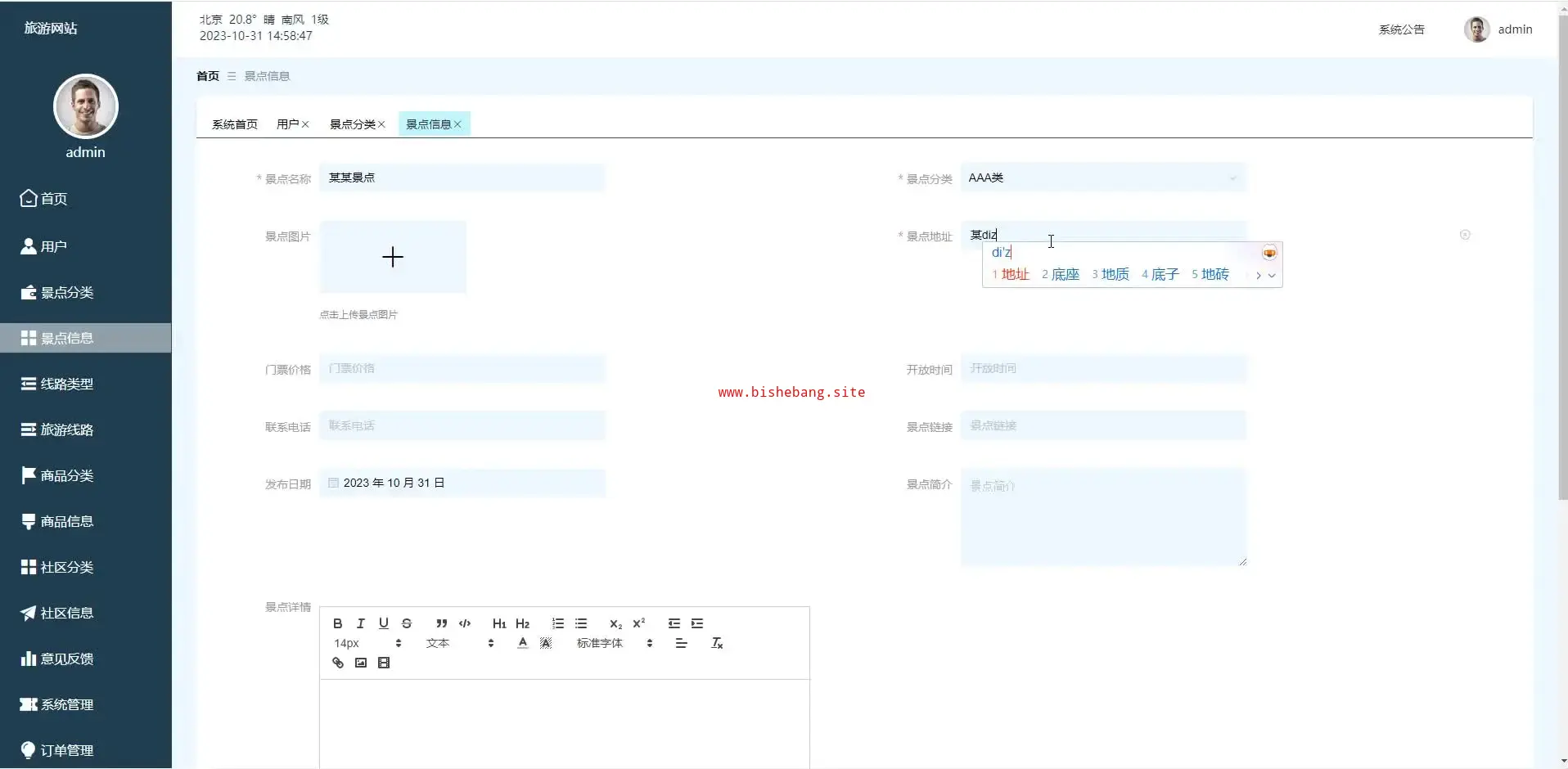Toggle bold in the editor toolbar

(x=337, y=623)
